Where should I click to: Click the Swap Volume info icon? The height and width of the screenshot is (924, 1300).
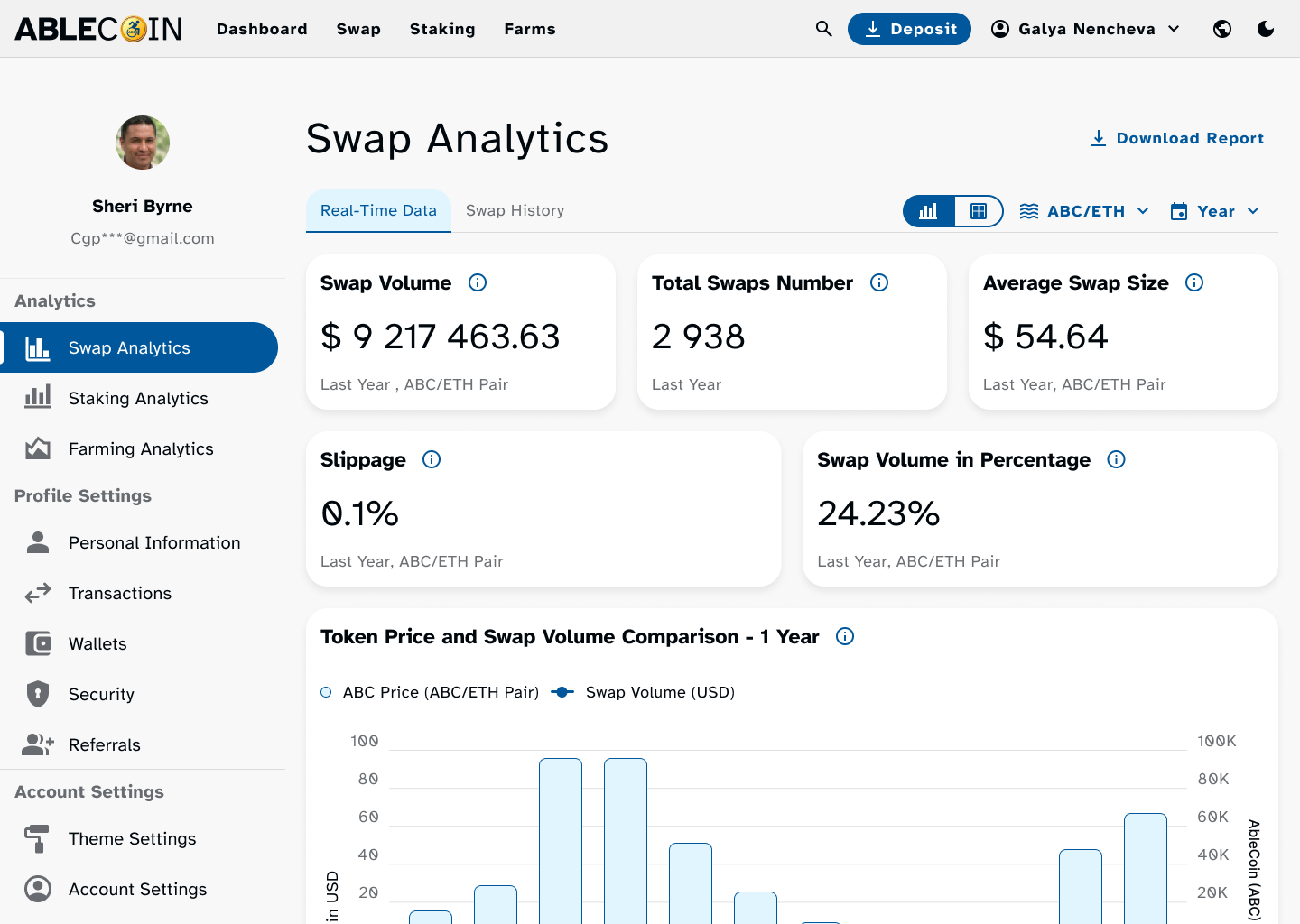click(x=478, y=282)
